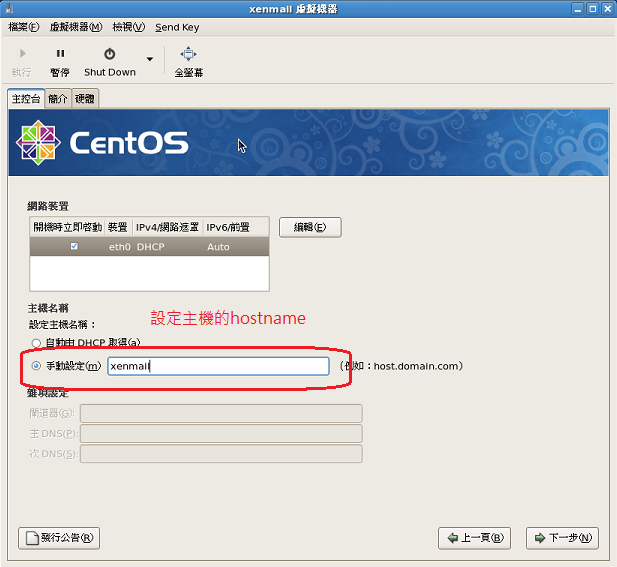Open the Send Key menu
Viewport: 617px width, 567px height.
pyautogui.click(x=177, y=27)
